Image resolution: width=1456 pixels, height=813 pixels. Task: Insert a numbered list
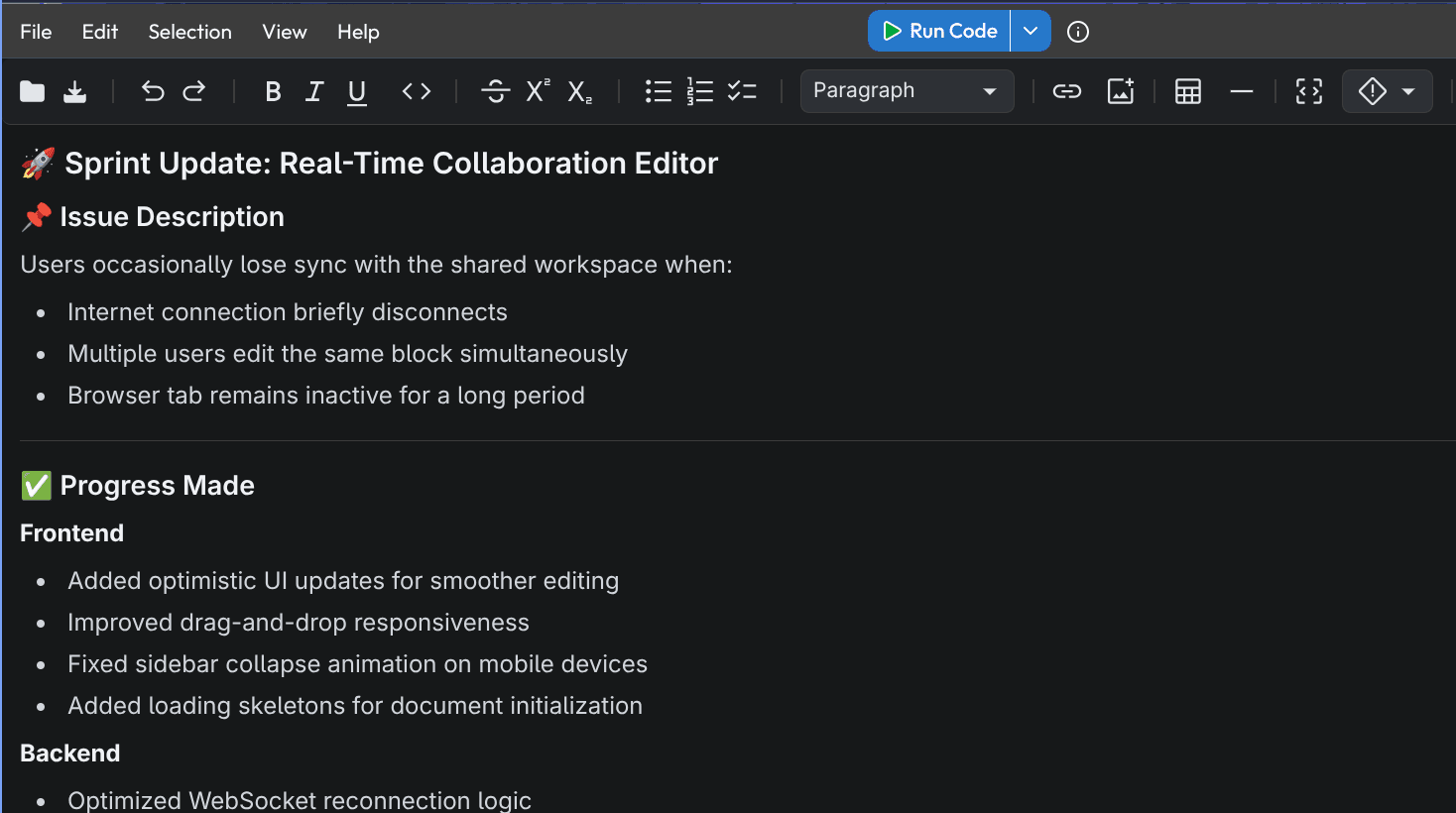[700, 92]
